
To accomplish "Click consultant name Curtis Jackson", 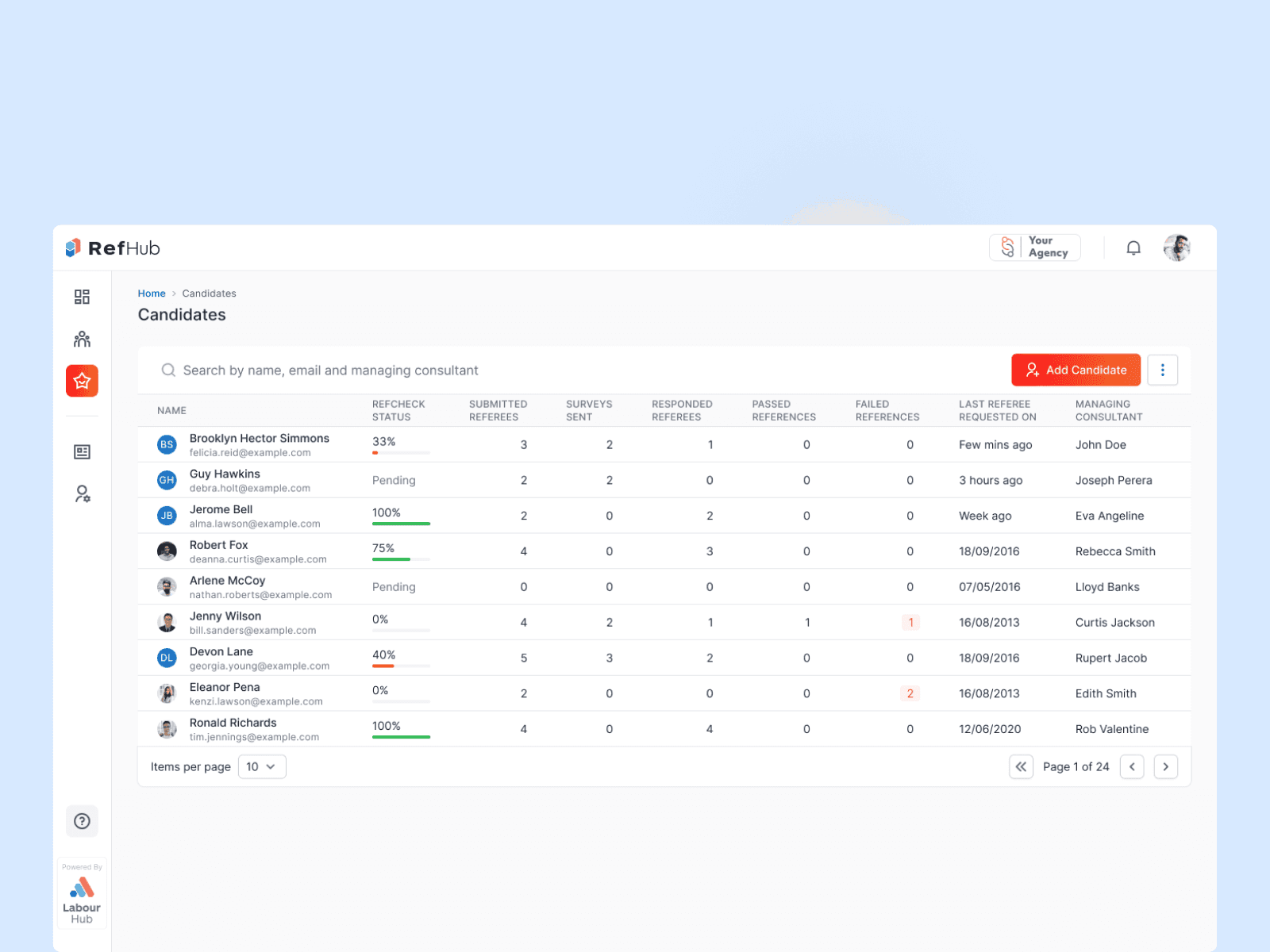I will pyautogui.click(x=1115, y=623).
